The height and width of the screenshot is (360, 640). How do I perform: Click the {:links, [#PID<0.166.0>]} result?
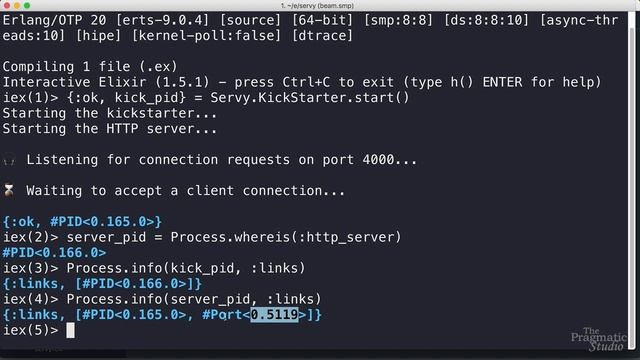pyautogui.click(x=102, y=284)
